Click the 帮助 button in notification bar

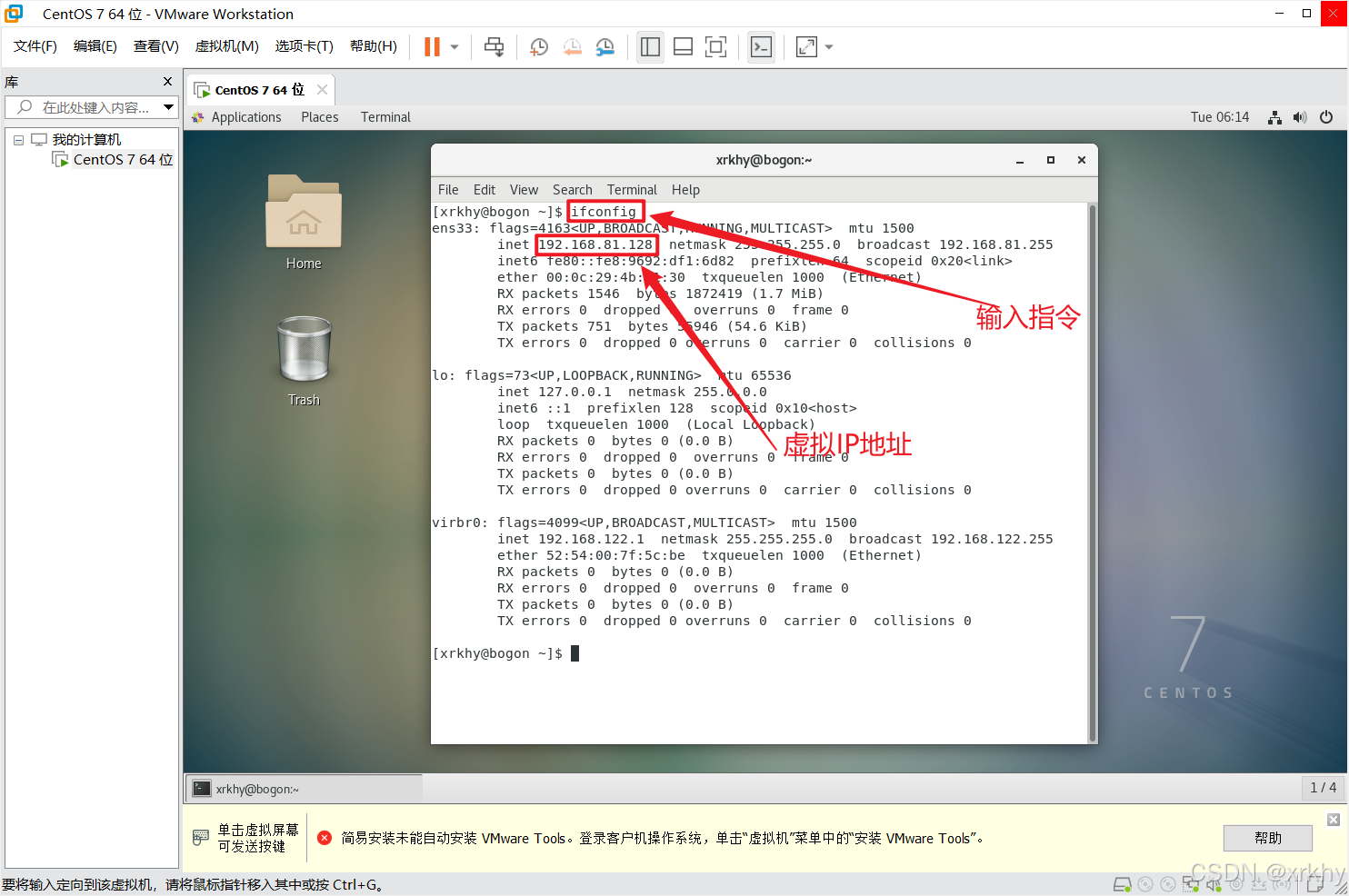(1268, 838)
